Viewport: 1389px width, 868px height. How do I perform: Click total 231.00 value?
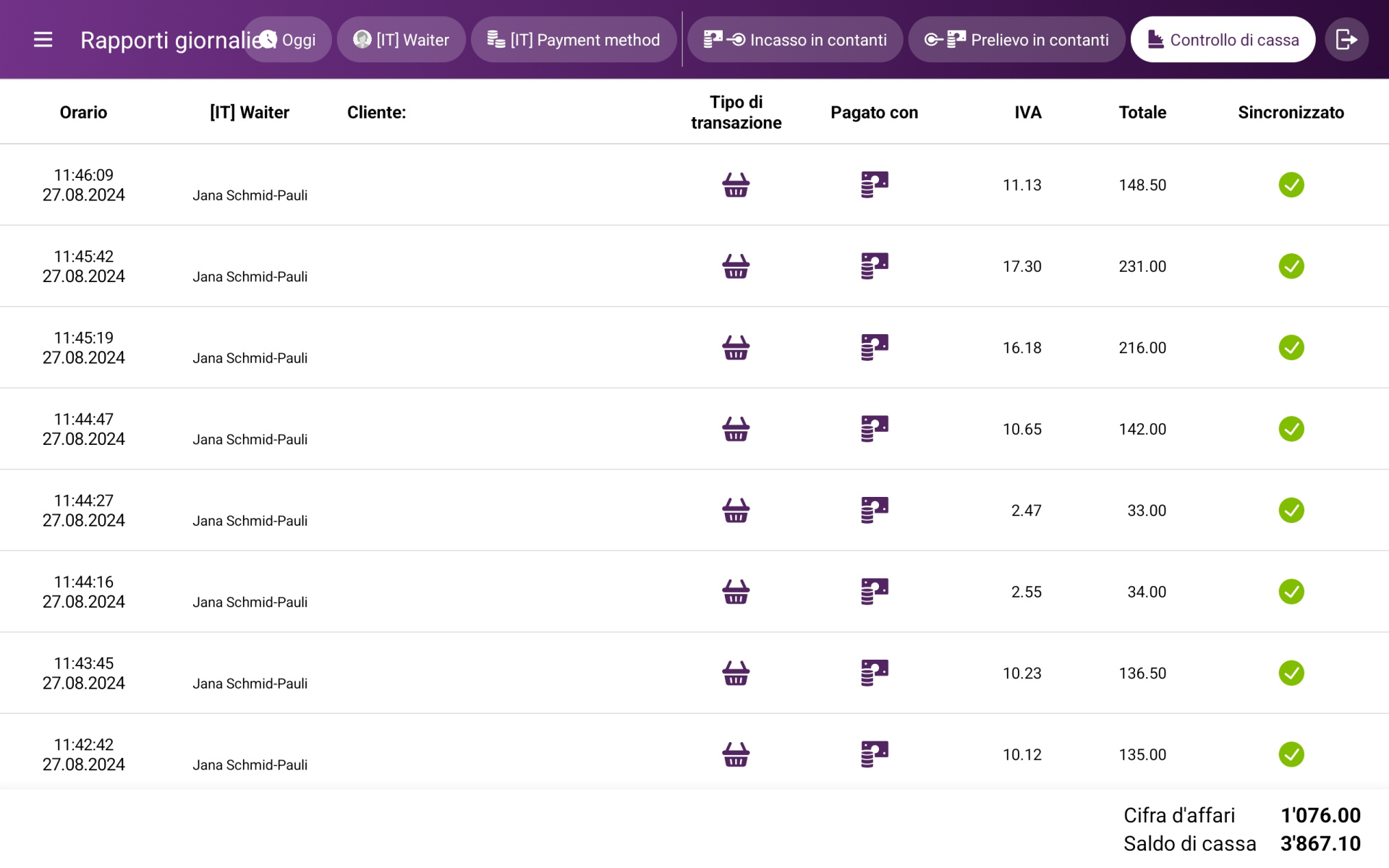pos(1142,266)
